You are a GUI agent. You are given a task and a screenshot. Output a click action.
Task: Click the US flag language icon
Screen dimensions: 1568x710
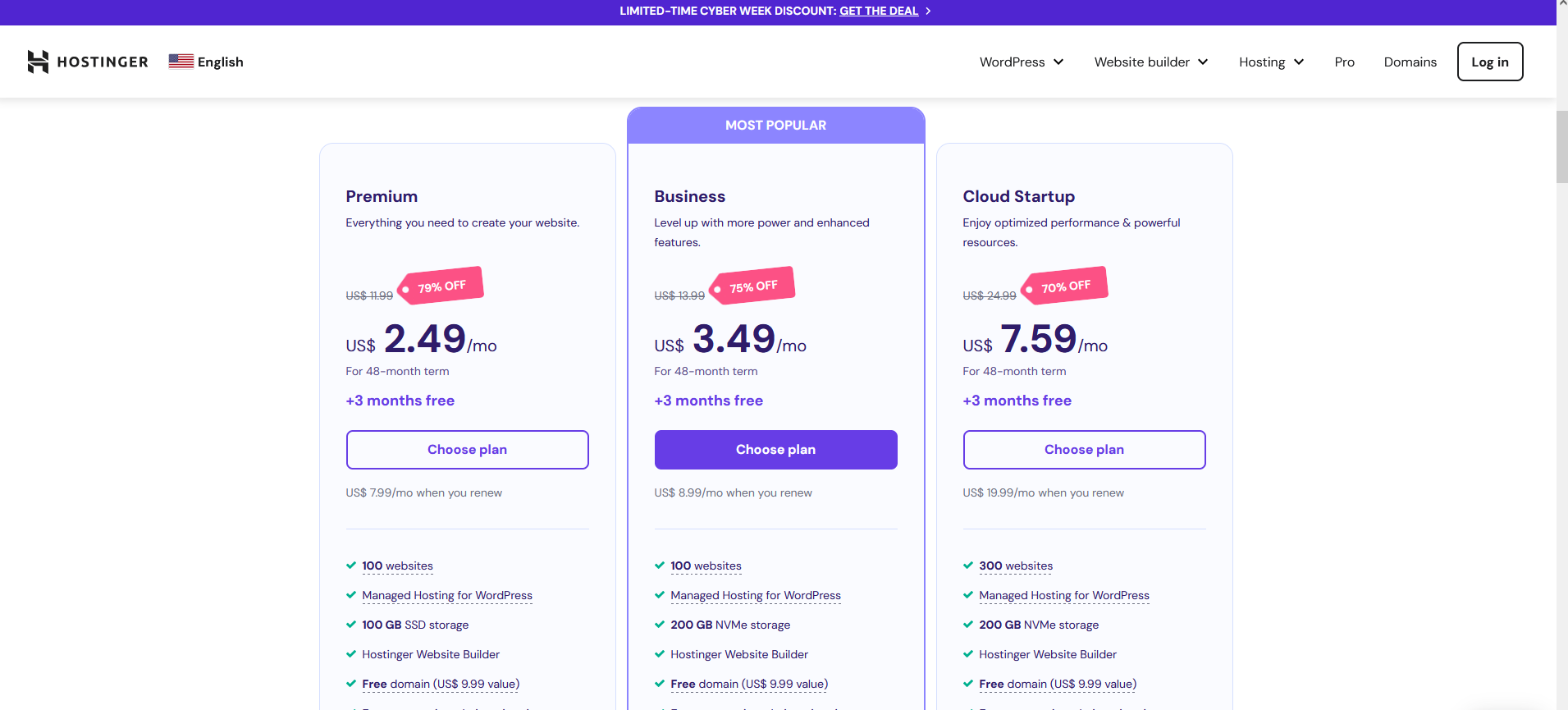[x=181, y=62]
